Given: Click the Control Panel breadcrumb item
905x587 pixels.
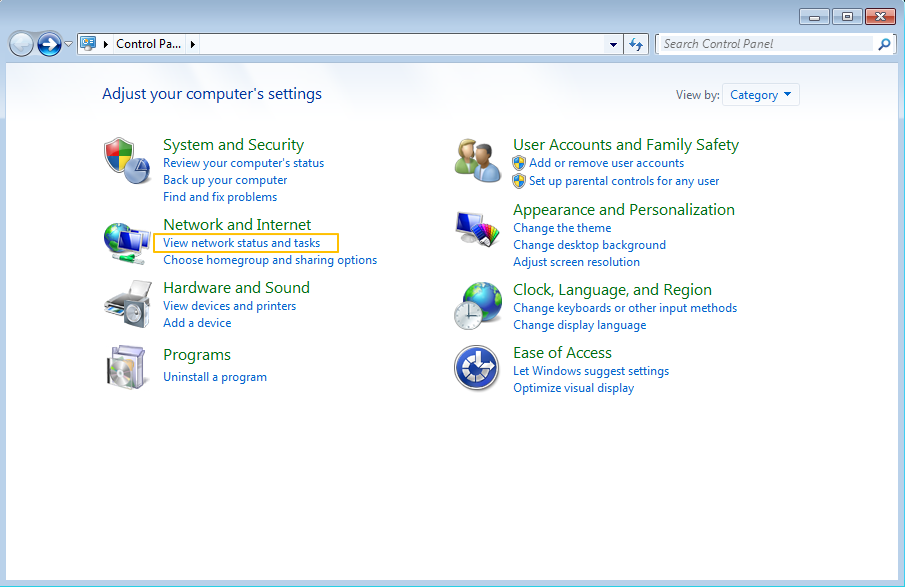Looking at the screenshot, I should click(148, 44).
